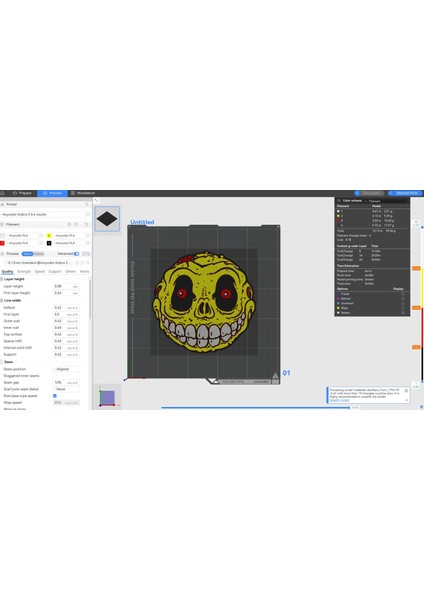Click the horizontal move slider handle
Viewport: 424px width, 600px height.
[x=349, y=408]
